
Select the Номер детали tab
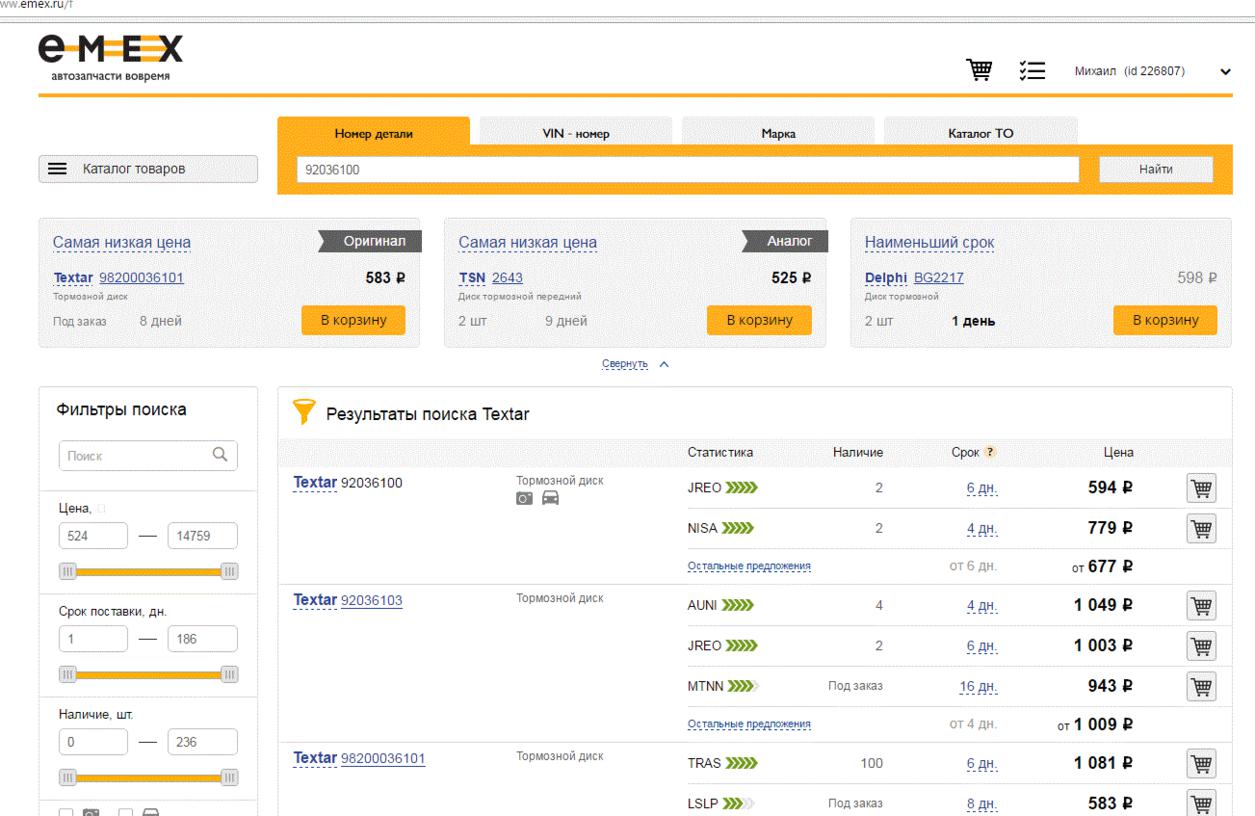[x=373, y=134]
